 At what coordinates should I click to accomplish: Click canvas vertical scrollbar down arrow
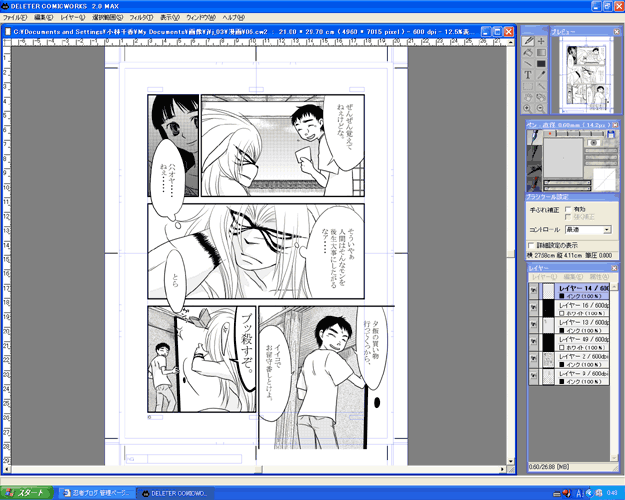tap(511, 461)
